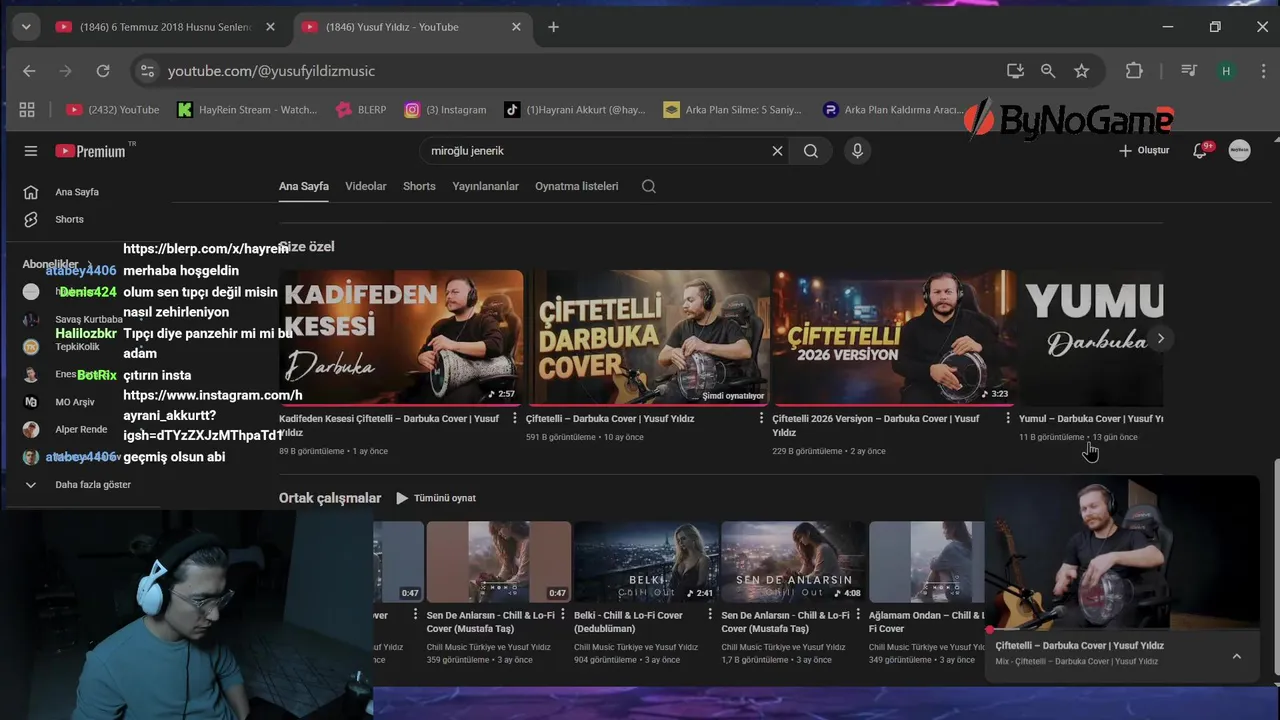Select the Yayınlananlar channel tab

485,186
